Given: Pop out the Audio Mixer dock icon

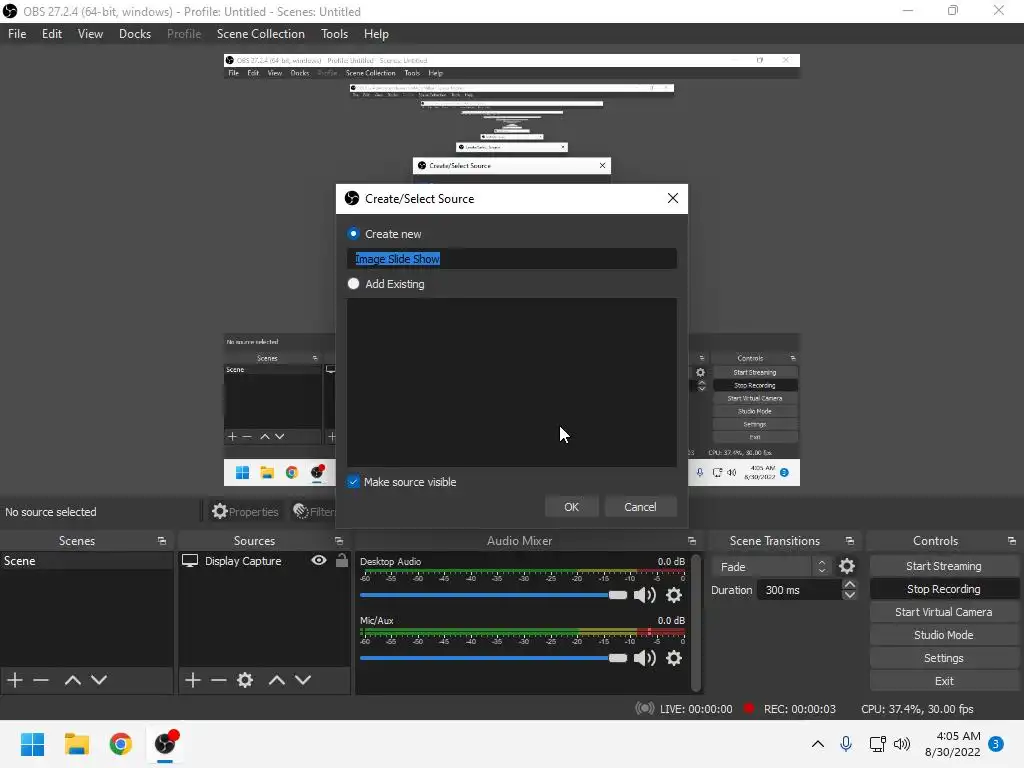Looking at the screenshot, I should click(692, 541).
